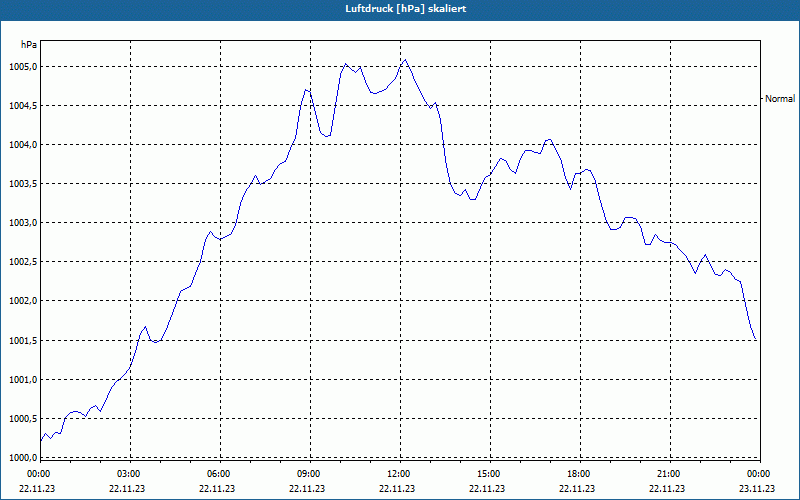The image size is (800, 500).
Task: Click the 22.11.23 date under 03:00
Action: click(127, 489)
